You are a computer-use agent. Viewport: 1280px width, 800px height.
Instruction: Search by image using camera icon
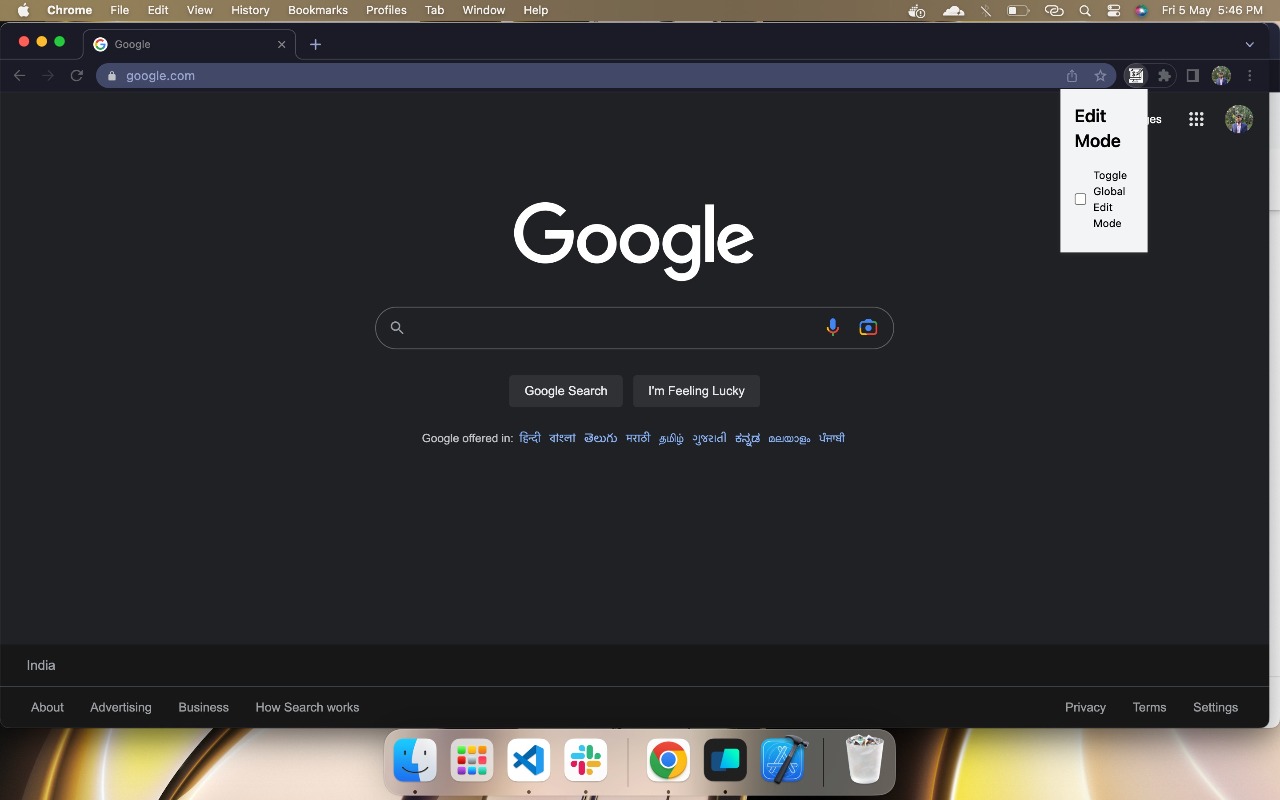pyautogui.click(x=867, y=327)
